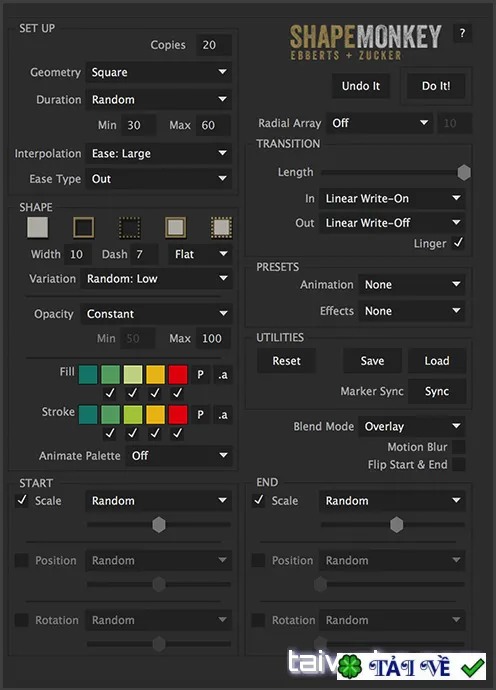Click the Do It! button

[436, 86]
